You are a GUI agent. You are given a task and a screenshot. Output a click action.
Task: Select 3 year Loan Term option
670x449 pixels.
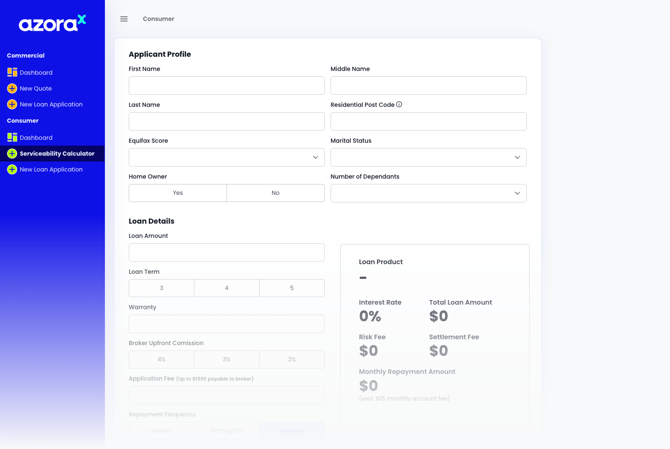tap(162, 288)
